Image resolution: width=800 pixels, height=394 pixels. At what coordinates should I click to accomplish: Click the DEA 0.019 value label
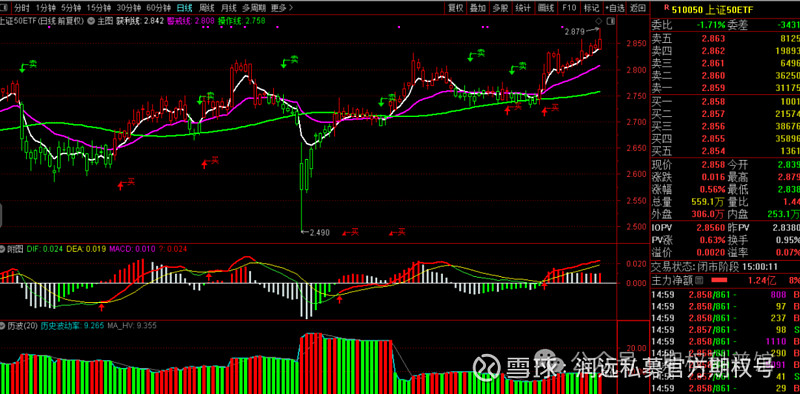(x=85, y=249)
